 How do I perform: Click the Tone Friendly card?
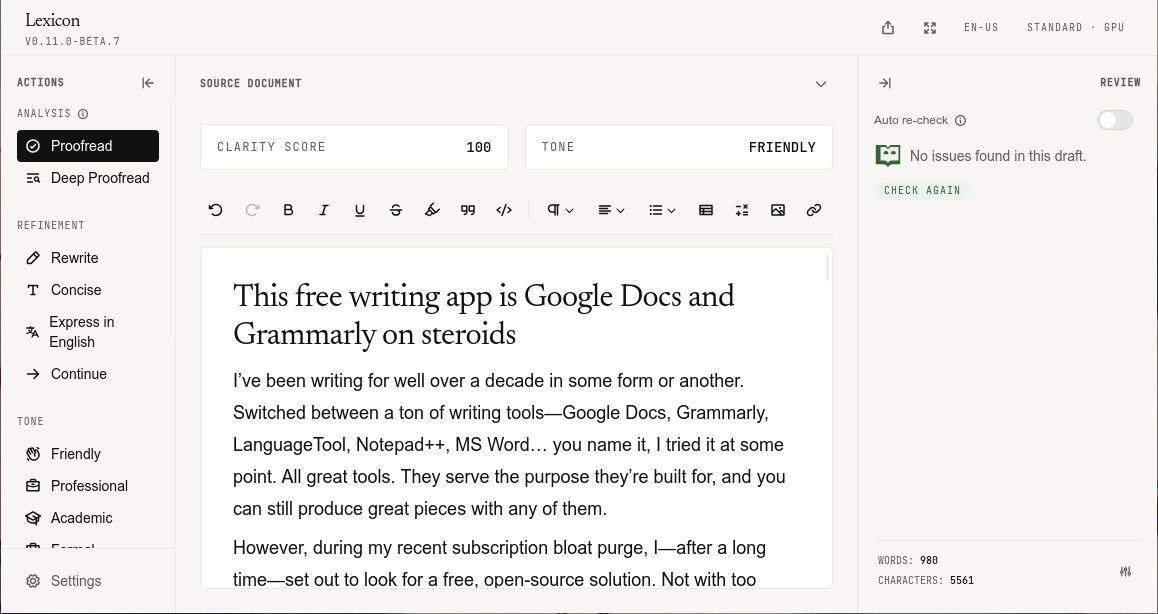pos(679,147)
